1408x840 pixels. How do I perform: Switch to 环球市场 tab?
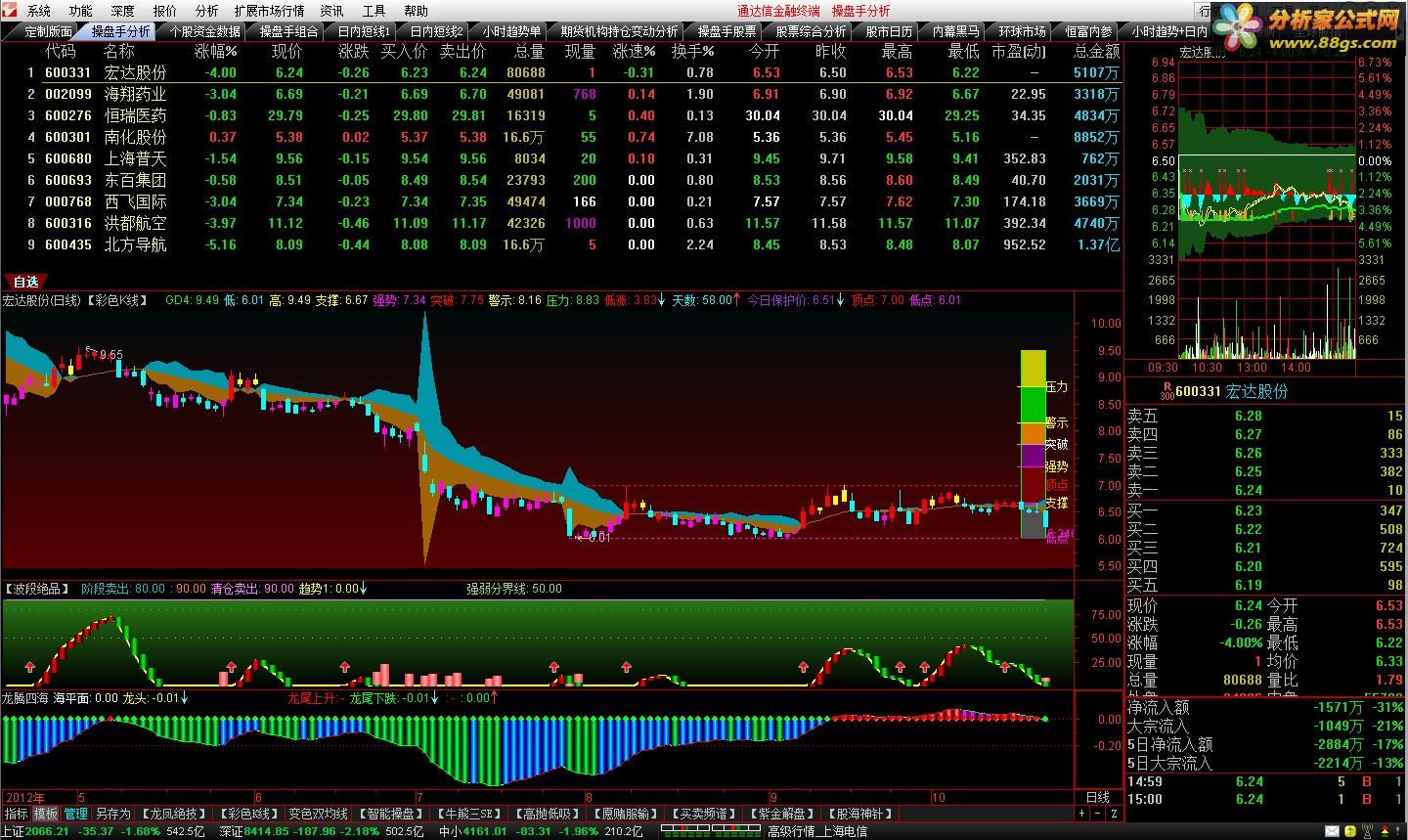click(1022, 31)
